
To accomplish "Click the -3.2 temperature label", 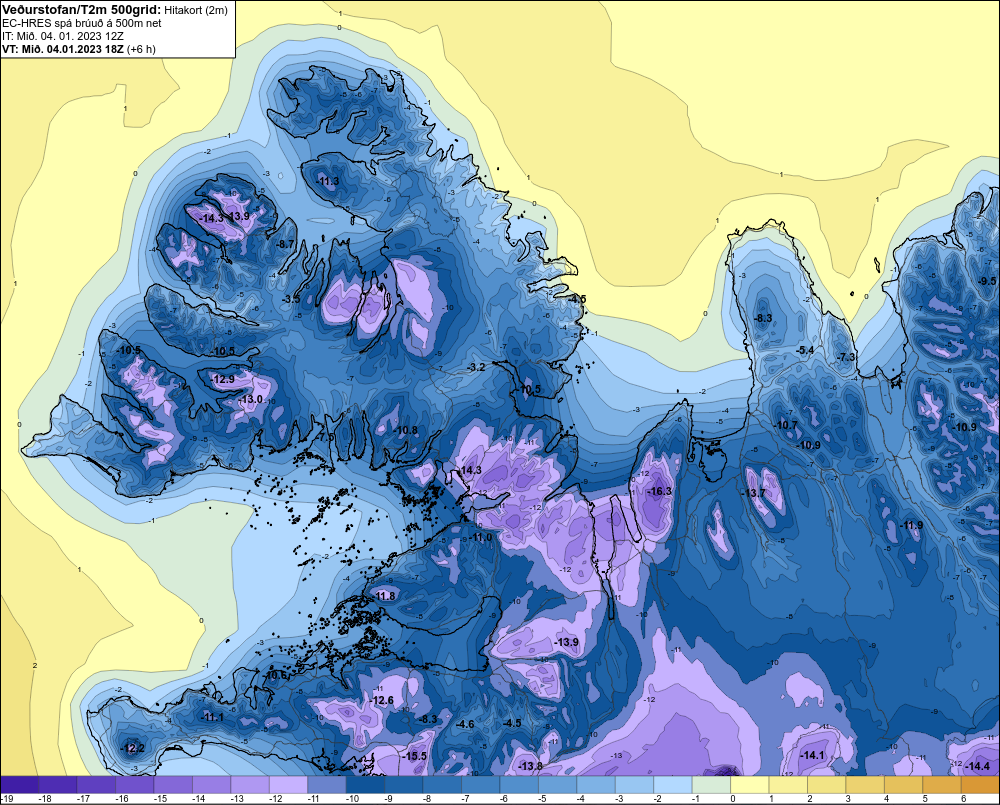I will [476, 367].
